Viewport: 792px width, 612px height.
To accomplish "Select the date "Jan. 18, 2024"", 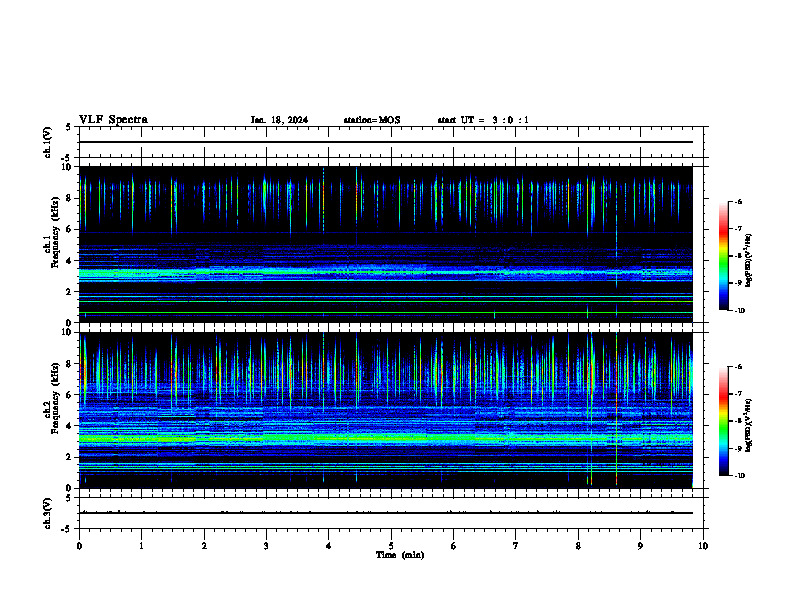I will pos(279,120).
